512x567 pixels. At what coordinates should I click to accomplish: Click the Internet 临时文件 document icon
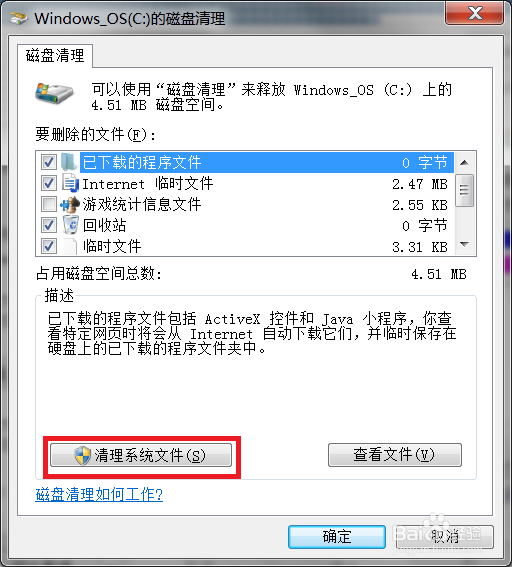[x=70, y=183]
